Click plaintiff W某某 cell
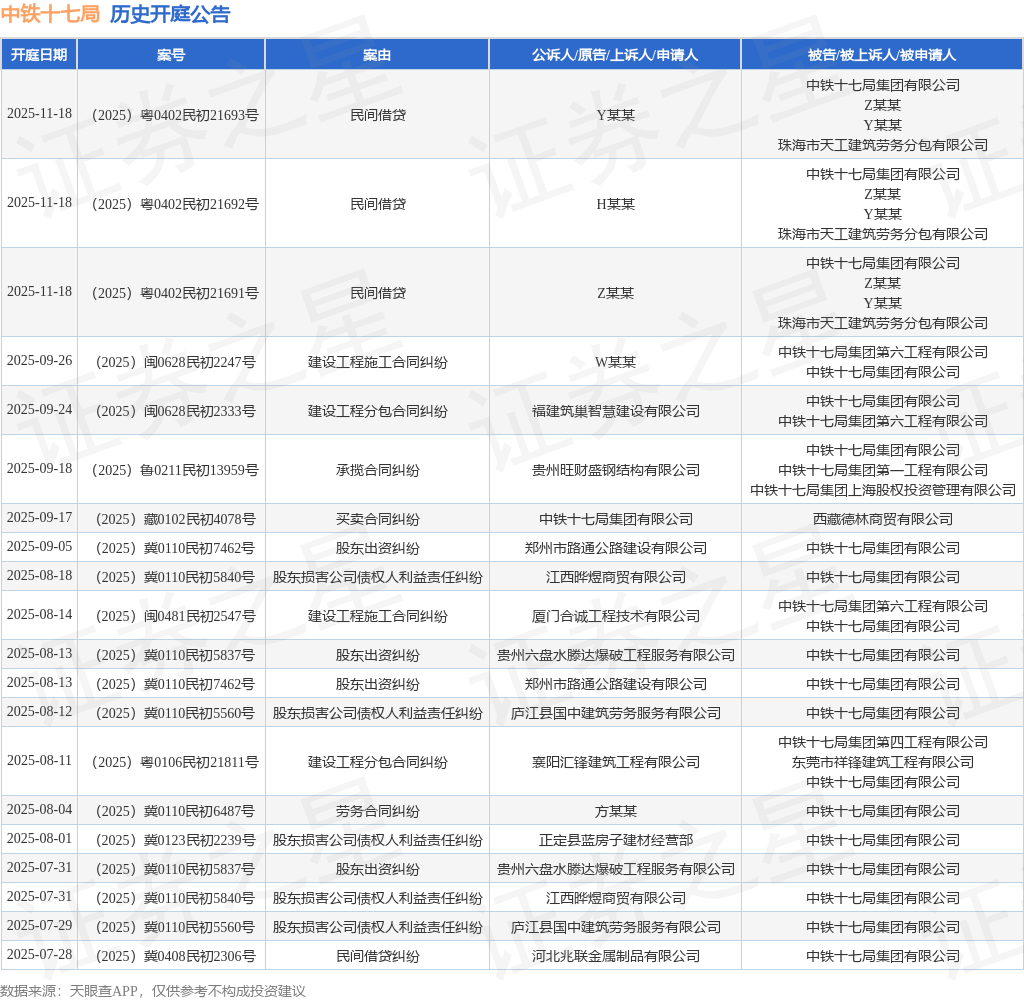This screenshot has height=1000, width=1024. (x=615, y=362)
